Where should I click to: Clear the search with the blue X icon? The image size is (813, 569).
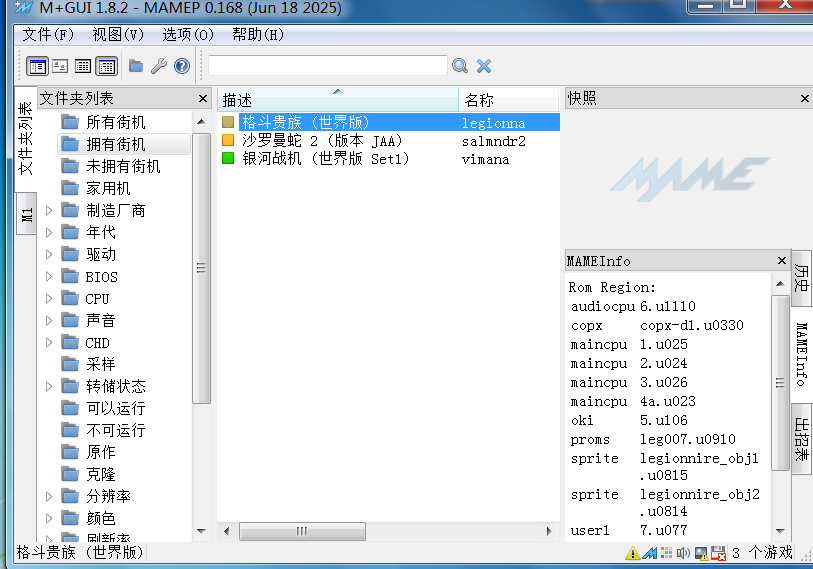tap(484, 66)
